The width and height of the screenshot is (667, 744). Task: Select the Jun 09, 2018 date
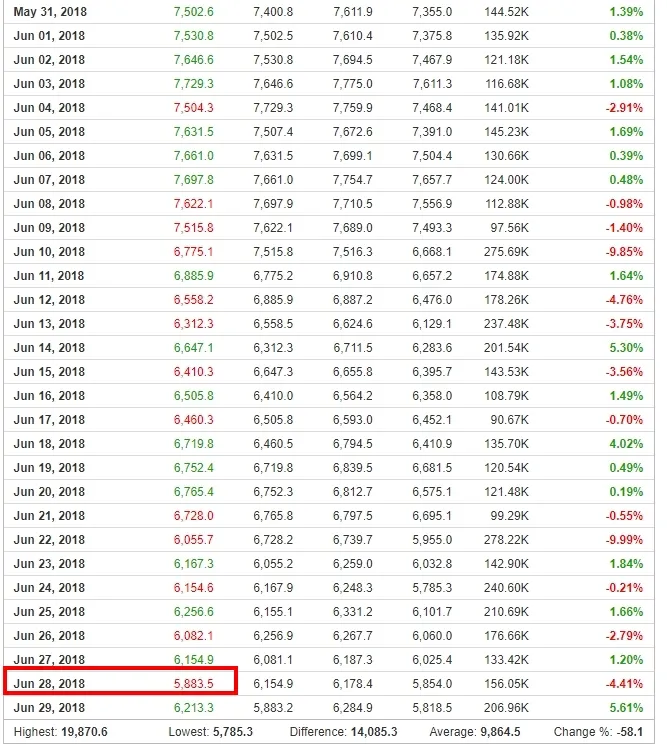coord(49,228)
